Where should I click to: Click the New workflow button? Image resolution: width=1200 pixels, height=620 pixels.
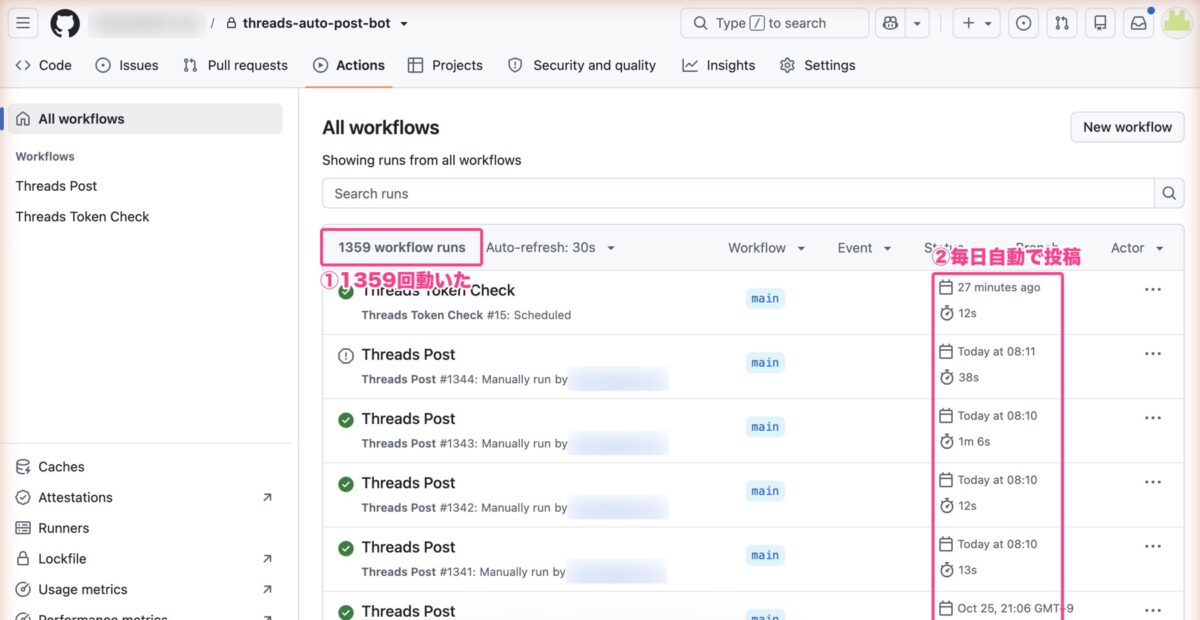(x=1127, y=127)
